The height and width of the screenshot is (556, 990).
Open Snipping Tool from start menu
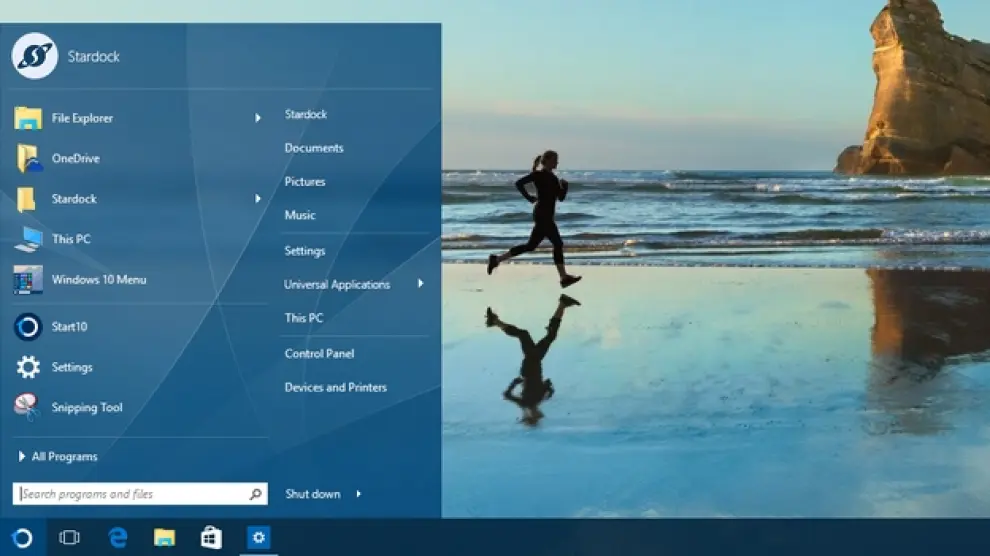(28, 407)
